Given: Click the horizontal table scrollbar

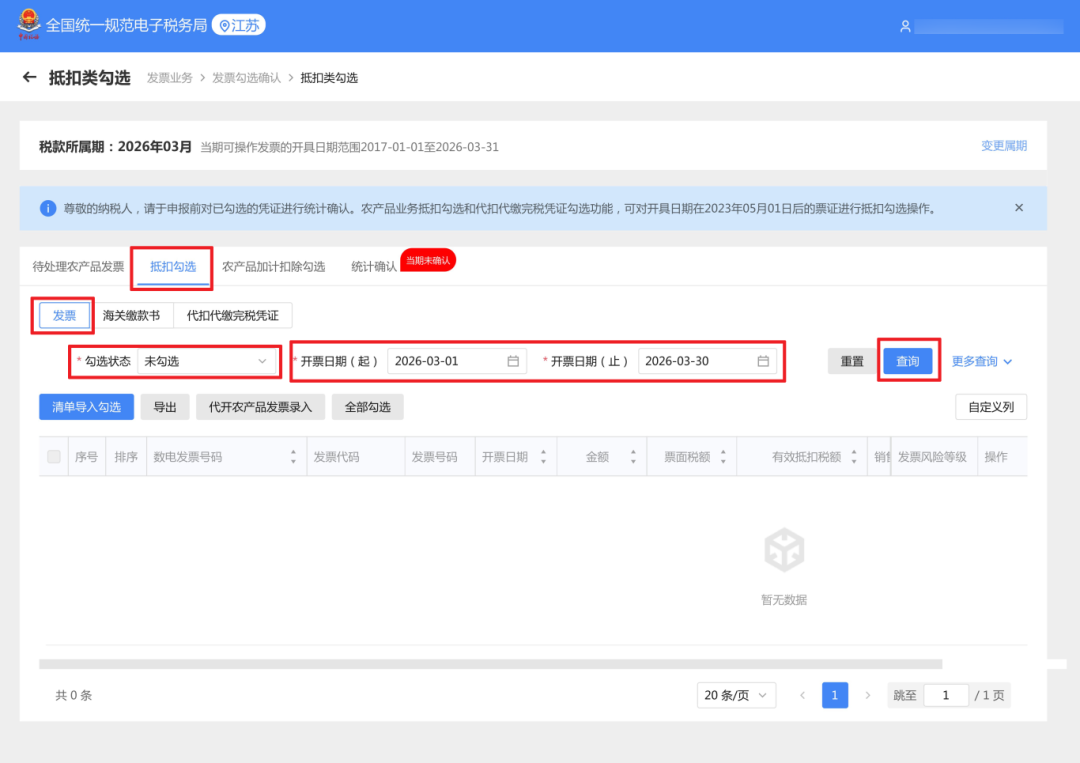Looking at the screenshot, I should click(x=490, y=664).
